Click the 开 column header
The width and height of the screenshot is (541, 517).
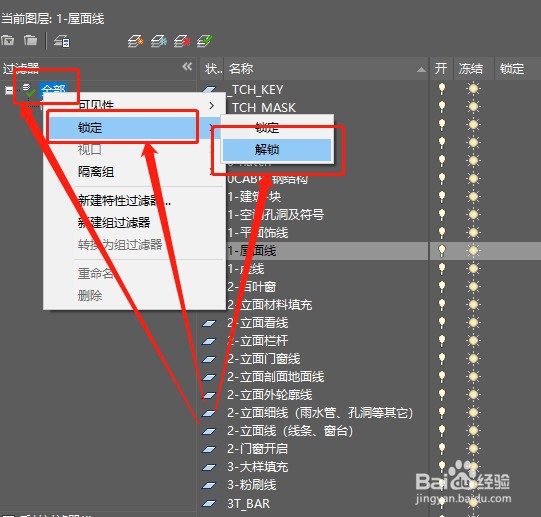click(441, 69)
